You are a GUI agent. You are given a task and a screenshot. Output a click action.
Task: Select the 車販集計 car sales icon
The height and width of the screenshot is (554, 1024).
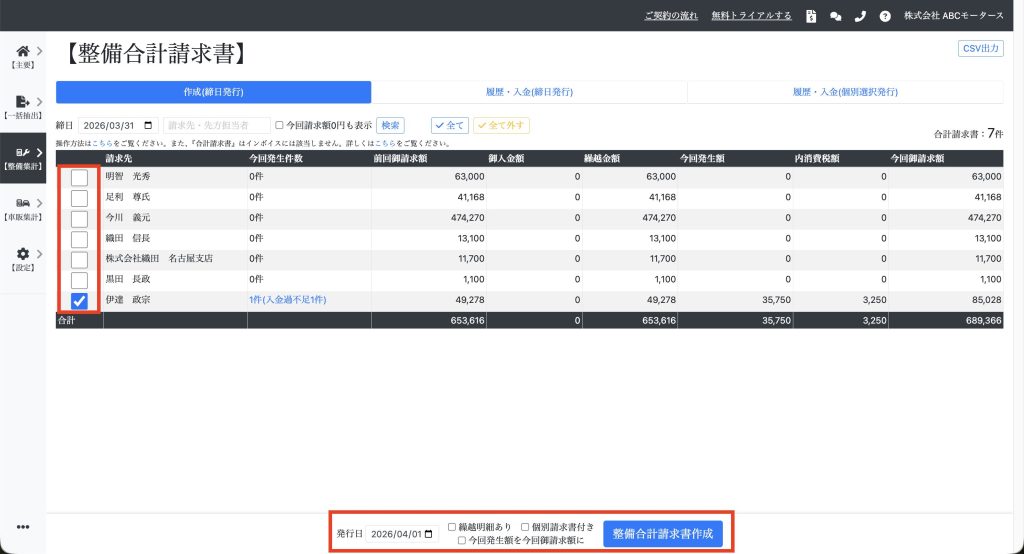pos(22,203)
